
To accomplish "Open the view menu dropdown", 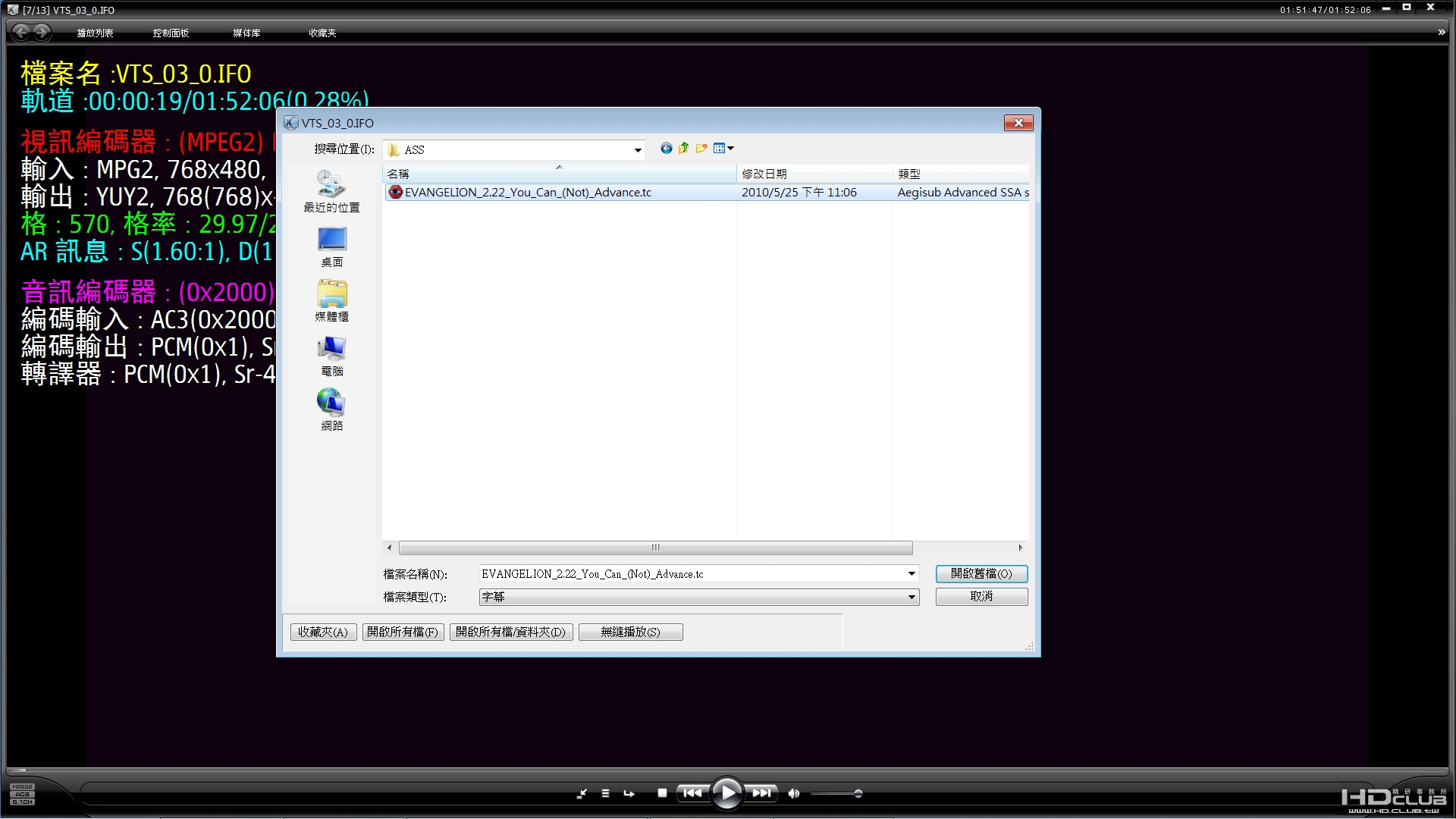I will (x=724, y=149).
